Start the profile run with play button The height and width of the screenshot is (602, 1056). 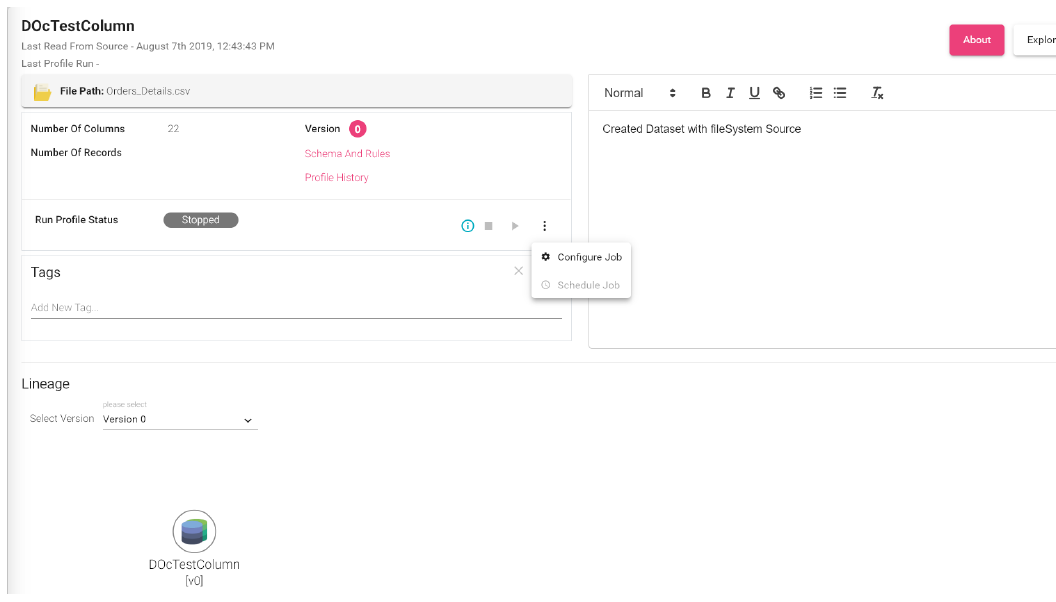pos(515,226)
